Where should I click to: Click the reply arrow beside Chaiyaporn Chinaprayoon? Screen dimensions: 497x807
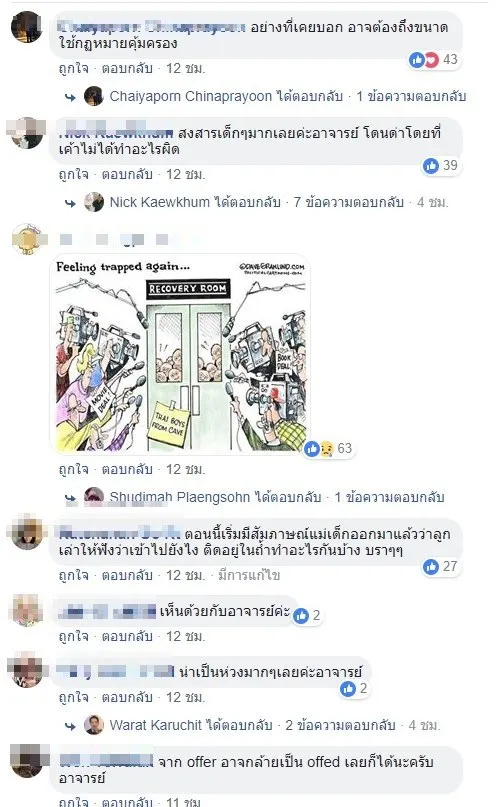[70, 97]
